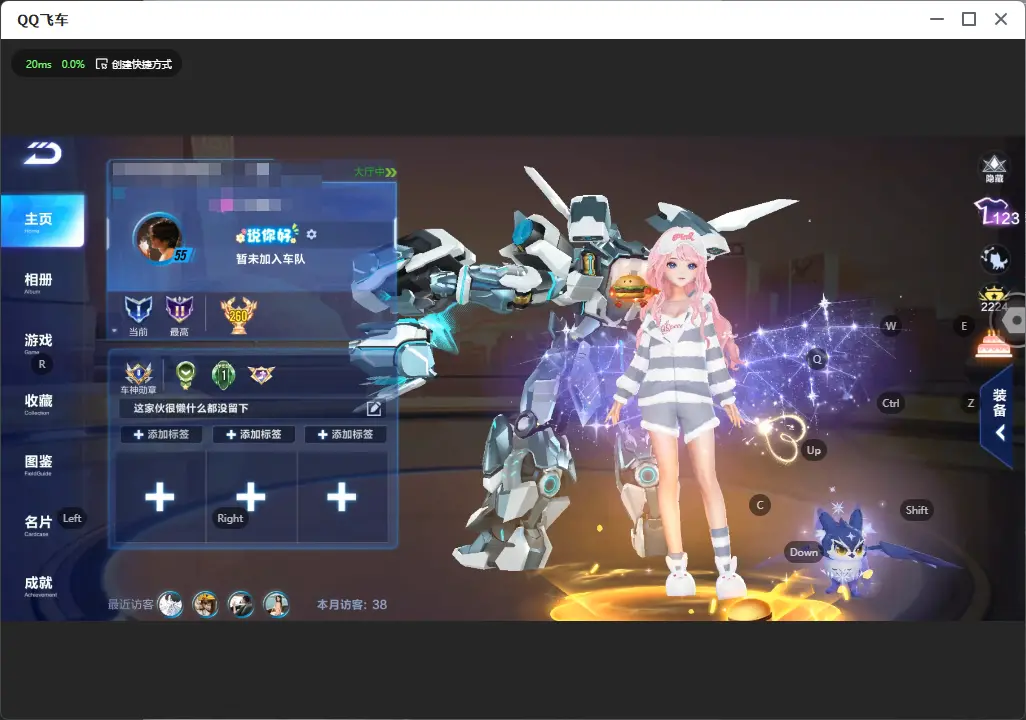Tap the Ctrl virtual key

click(891, 403)
